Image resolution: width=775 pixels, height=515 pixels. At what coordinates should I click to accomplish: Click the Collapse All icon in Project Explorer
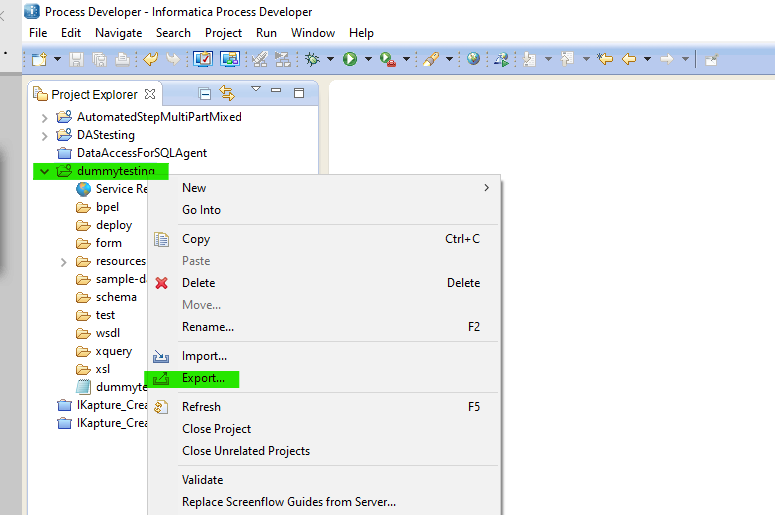click(205, 93)
